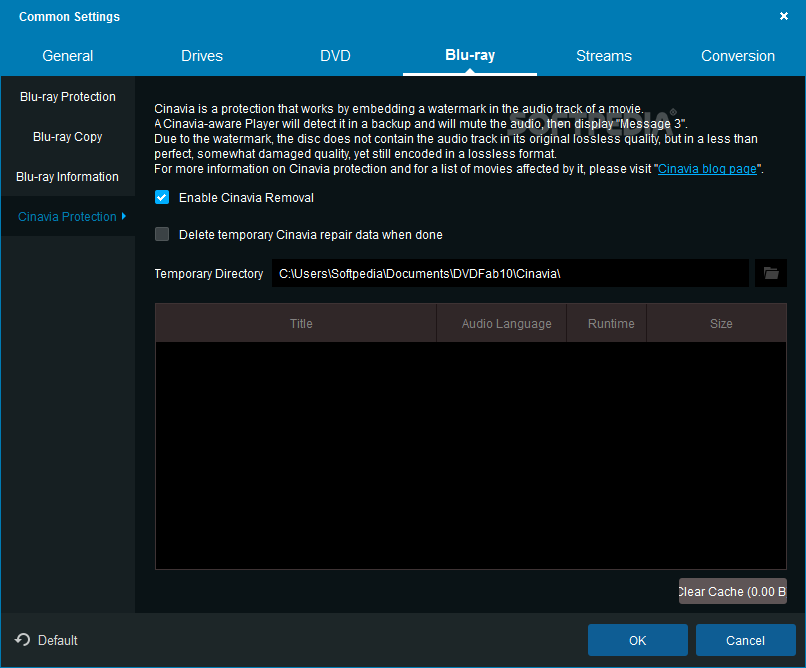Click the Temporary Directory path field
This screenshot has width=806, height=668.
[510, 273]
